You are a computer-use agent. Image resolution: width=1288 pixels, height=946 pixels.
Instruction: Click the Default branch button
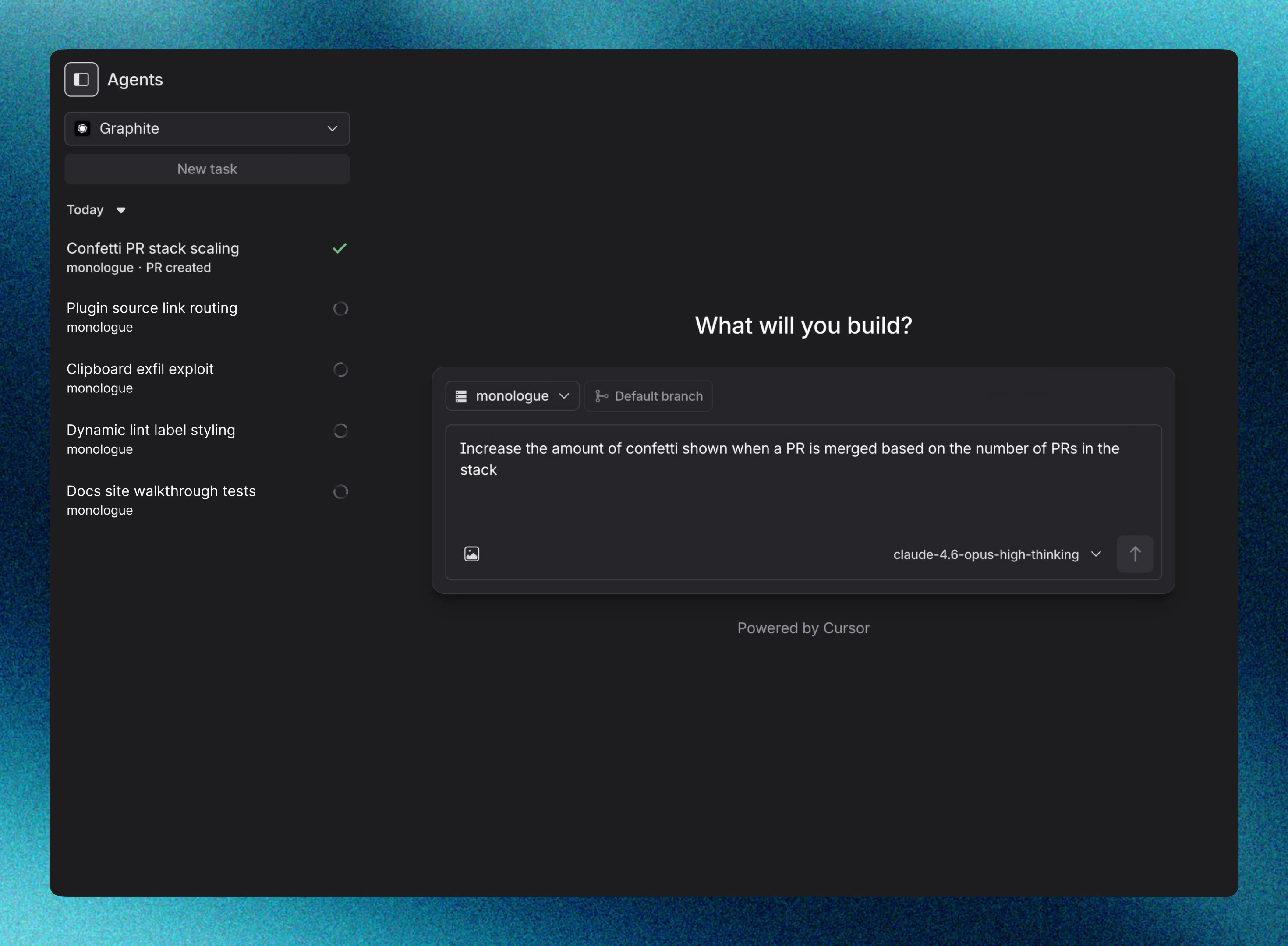coord(648,396)
